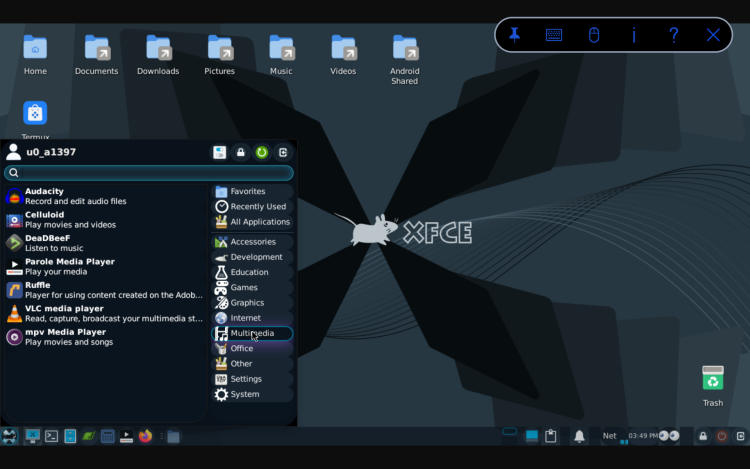Open DeaDBeeF music player
The image size is (750, 469).
[105, 243]
